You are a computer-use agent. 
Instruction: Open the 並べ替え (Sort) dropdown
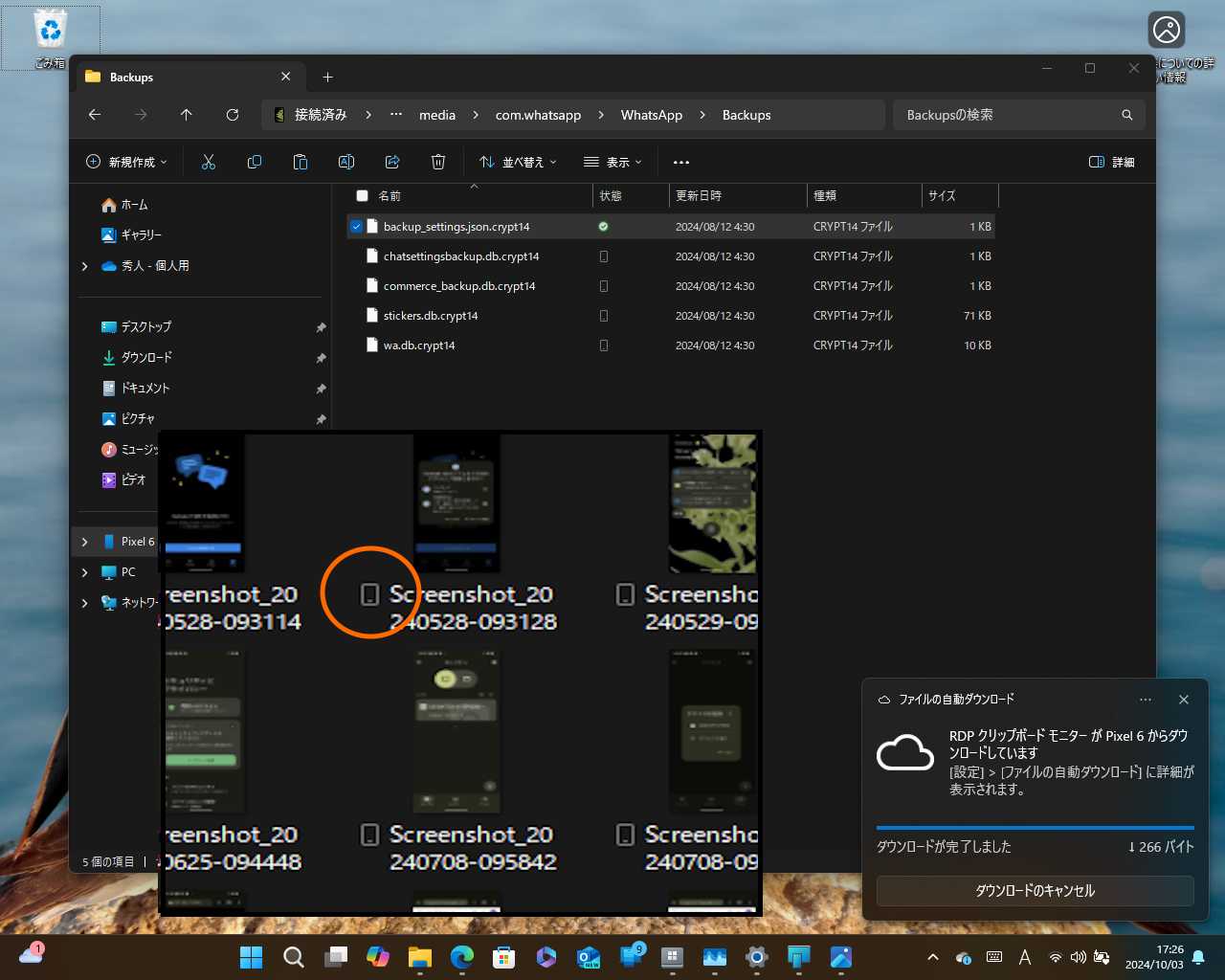[x=518, y=162]
